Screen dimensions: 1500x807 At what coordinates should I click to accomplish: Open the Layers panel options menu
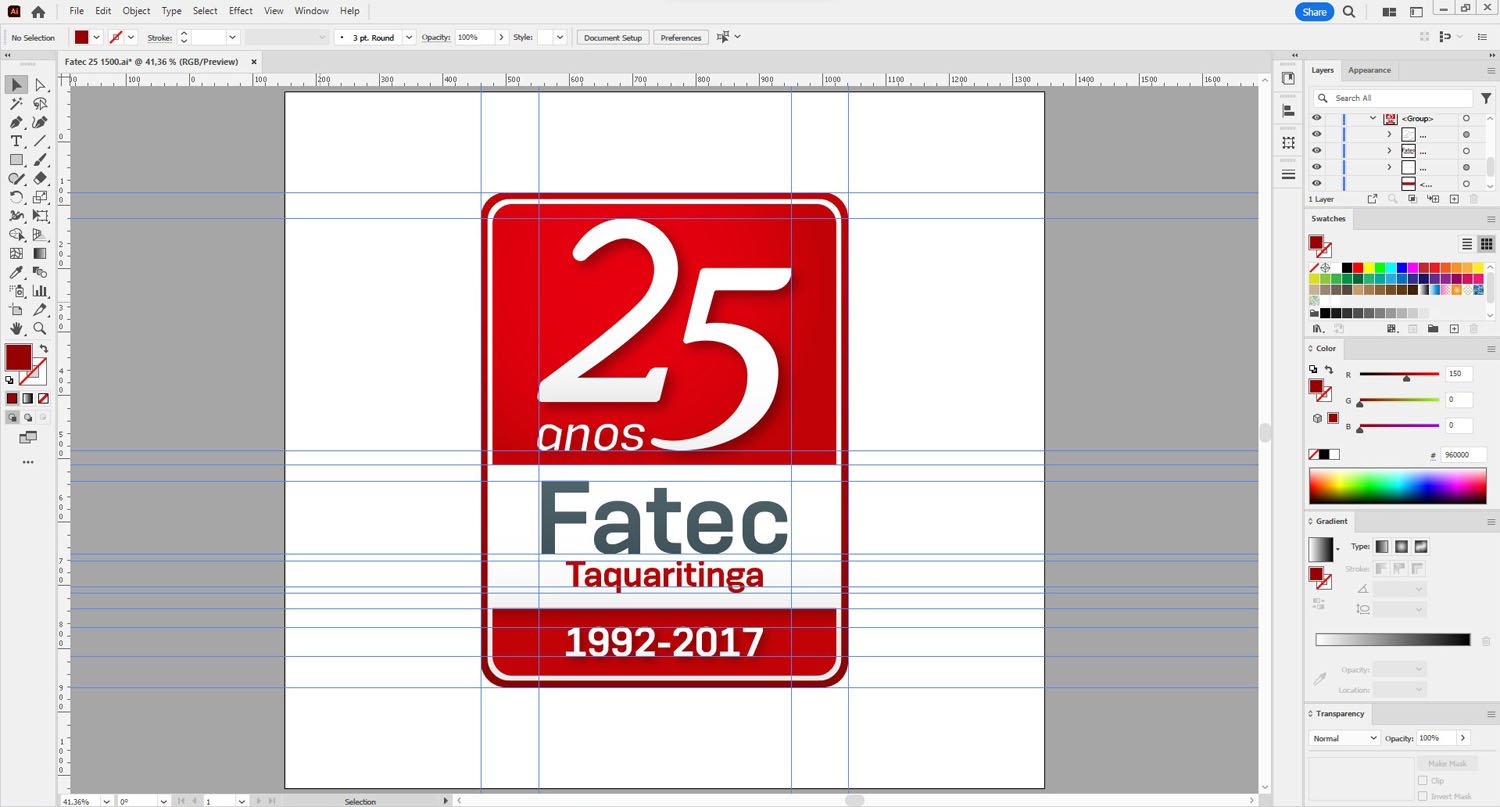pyautogui.click(x=1490, y=70)
